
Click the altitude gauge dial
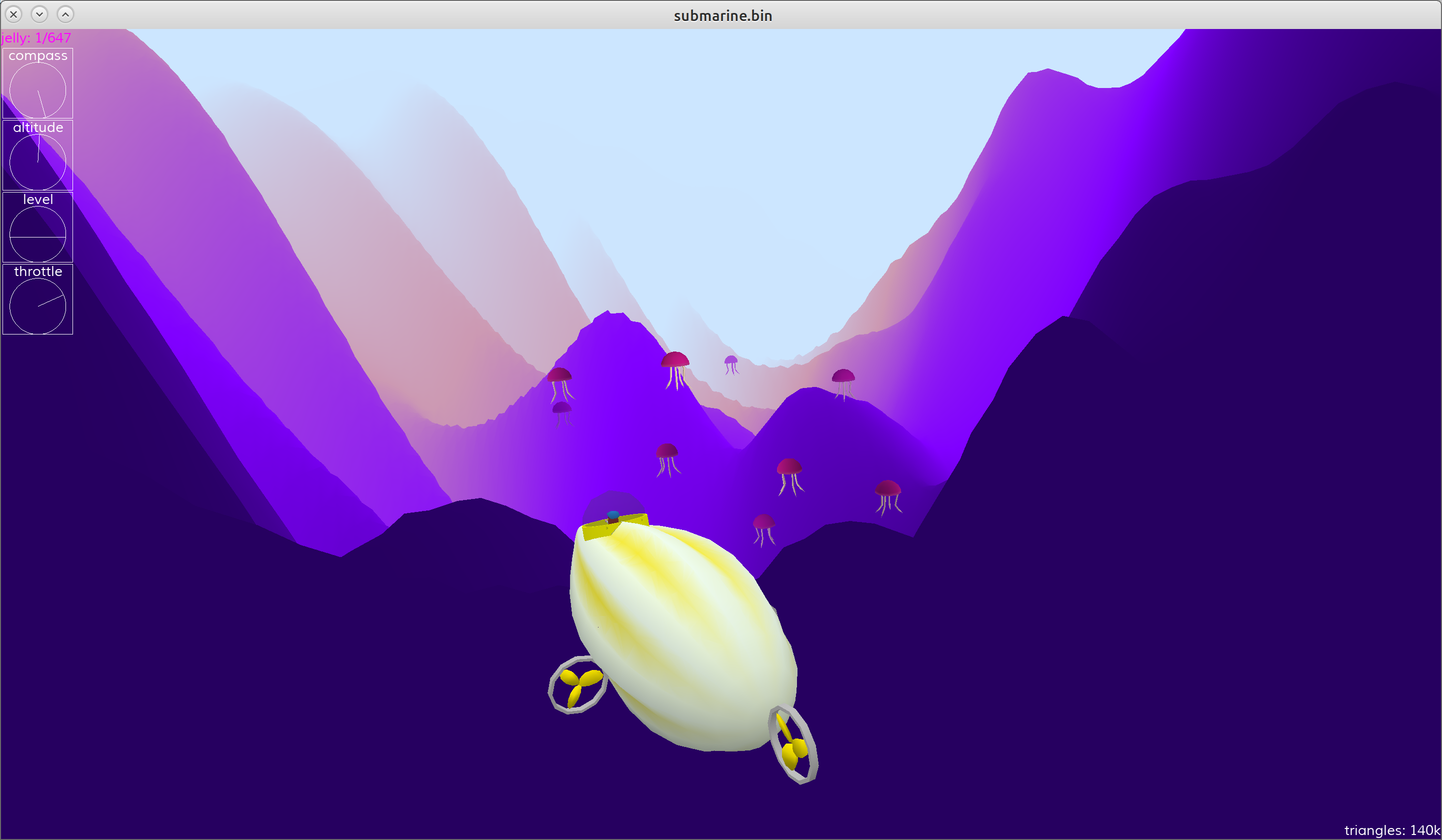coord(38,162)
